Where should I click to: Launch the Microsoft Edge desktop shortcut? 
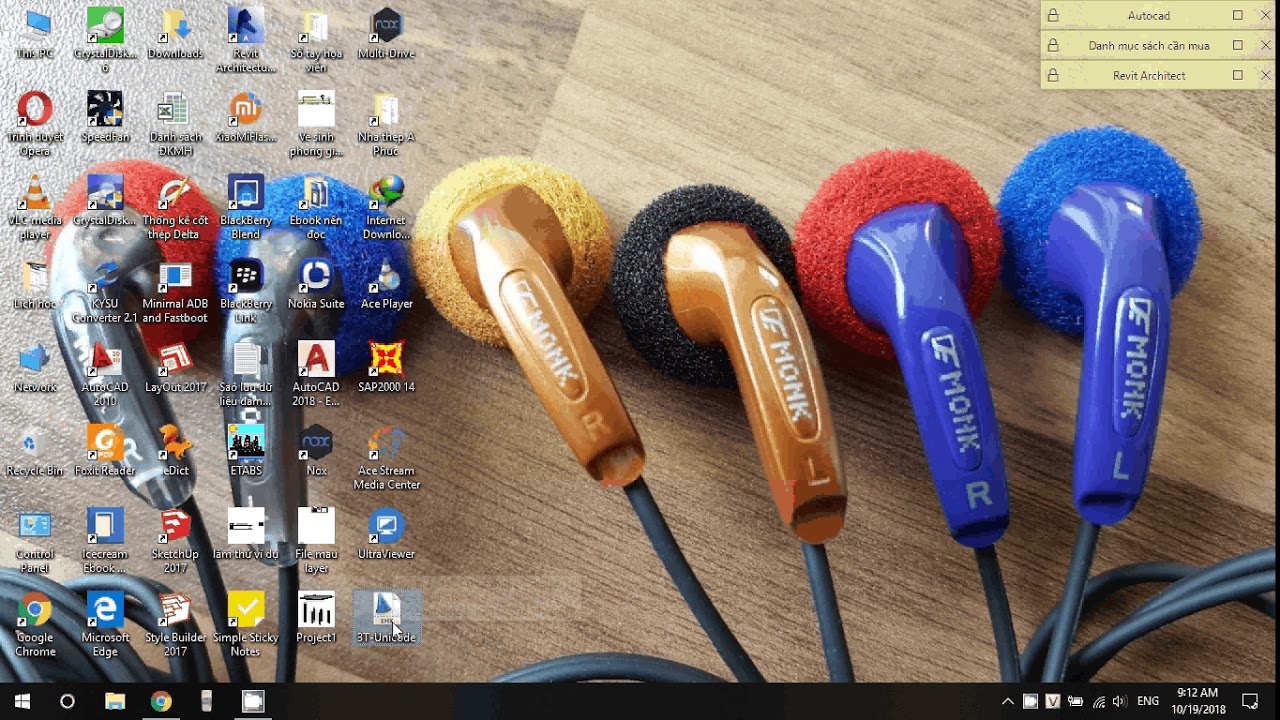point(105,624)
